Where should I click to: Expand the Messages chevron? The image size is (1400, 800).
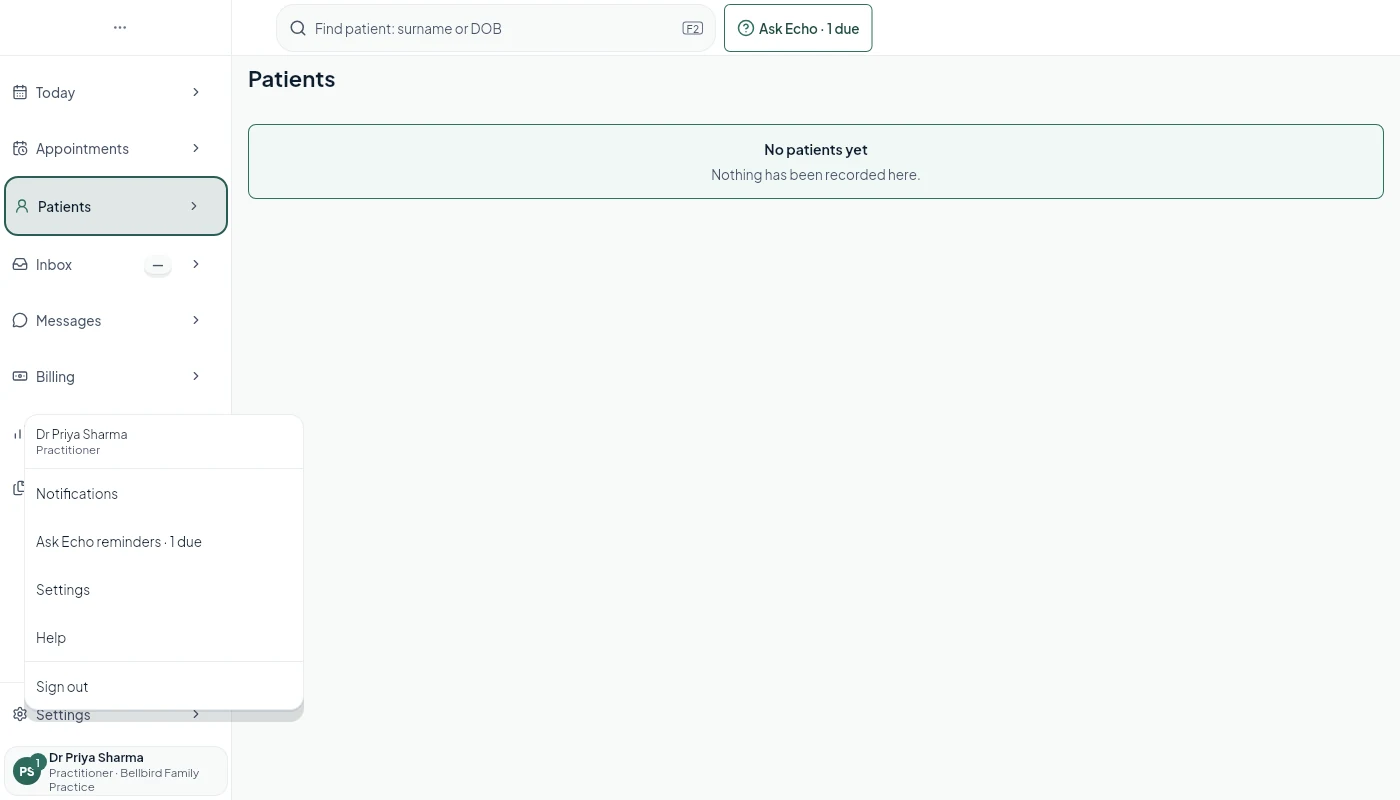(x=196, y=320)
